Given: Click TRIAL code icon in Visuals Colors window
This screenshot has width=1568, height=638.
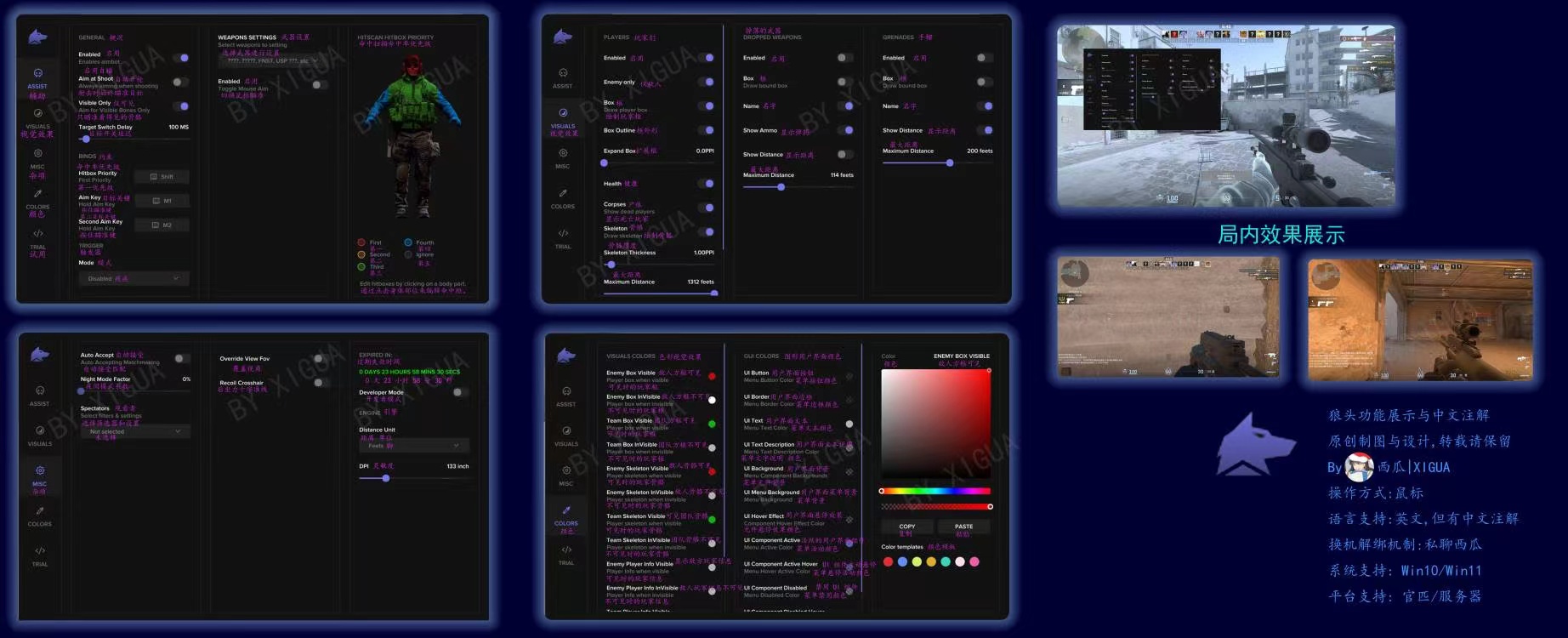Looking at the screenshot, I should point(566,550).
